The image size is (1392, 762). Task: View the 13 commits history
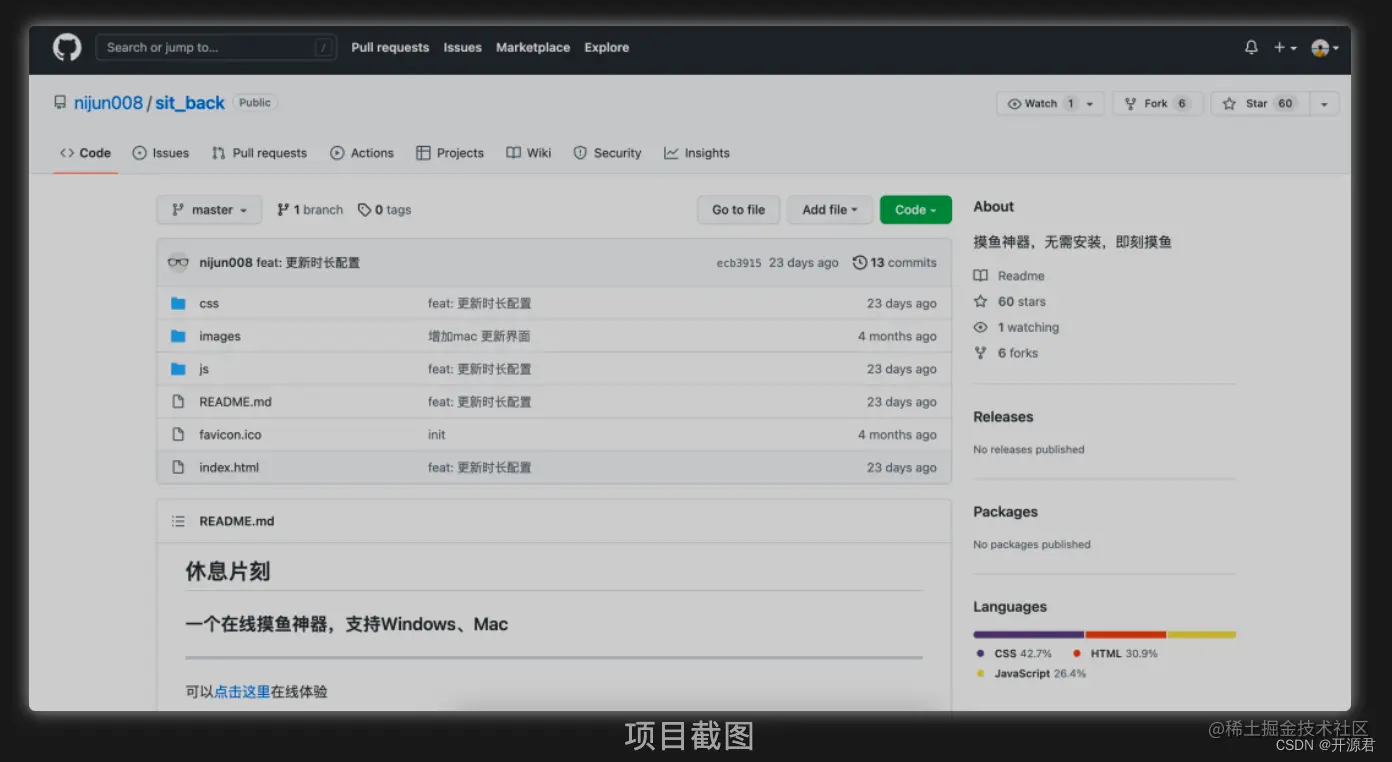pos(895,263)
